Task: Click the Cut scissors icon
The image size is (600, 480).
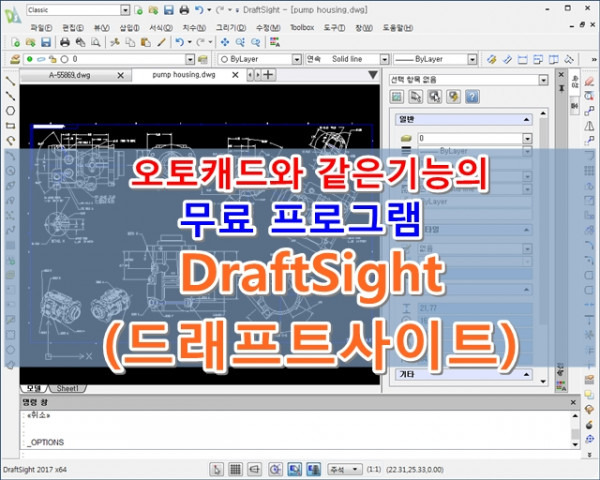Action: coord(114,42)
